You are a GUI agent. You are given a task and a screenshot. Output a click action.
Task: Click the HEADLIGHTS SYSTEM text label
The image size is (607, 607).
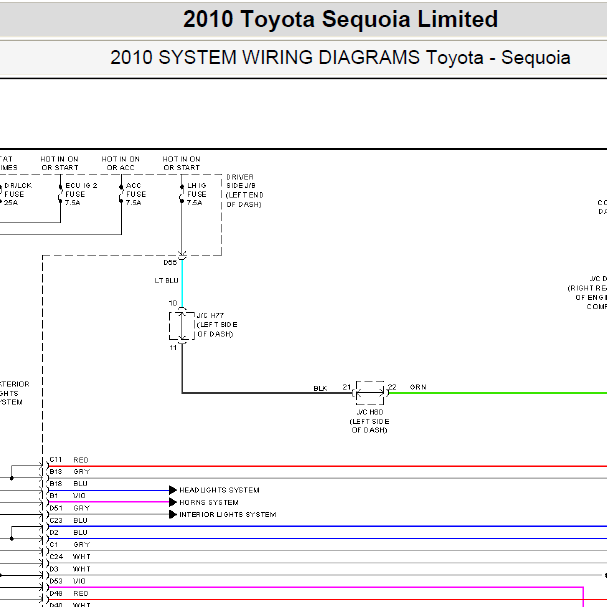219,490
